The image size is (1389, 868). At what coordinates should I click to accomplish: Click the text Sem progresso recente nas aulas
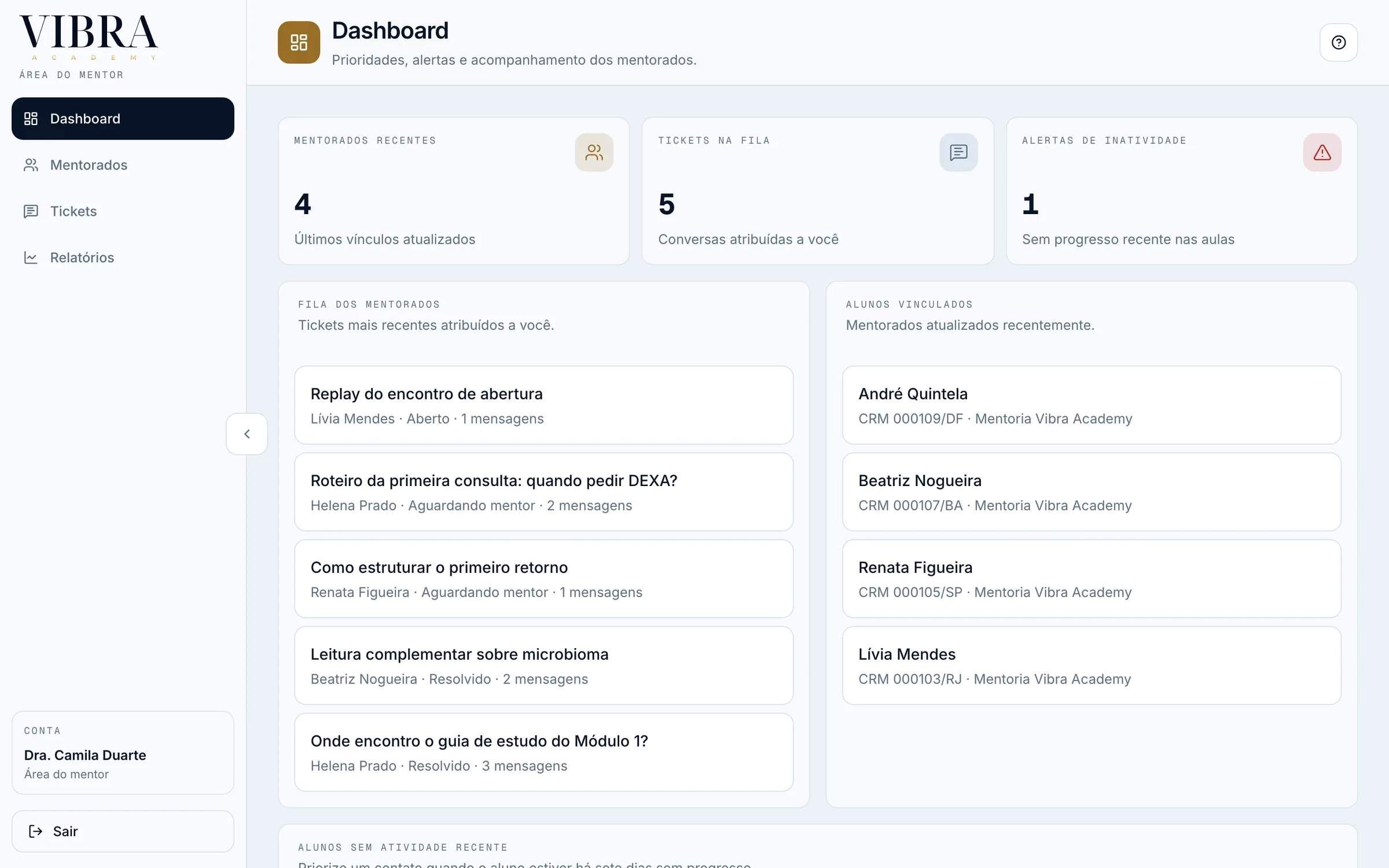(1128, 240)
